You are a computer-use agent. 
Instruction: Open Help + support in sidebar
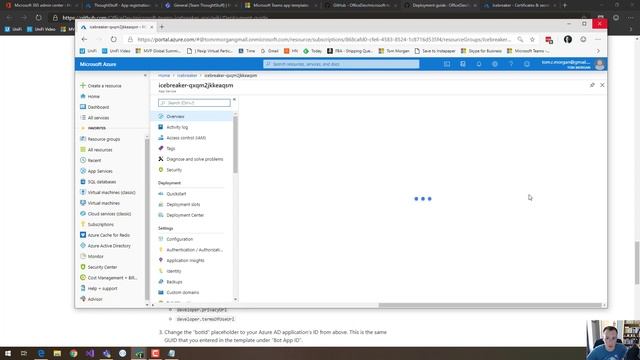point(99,288)
